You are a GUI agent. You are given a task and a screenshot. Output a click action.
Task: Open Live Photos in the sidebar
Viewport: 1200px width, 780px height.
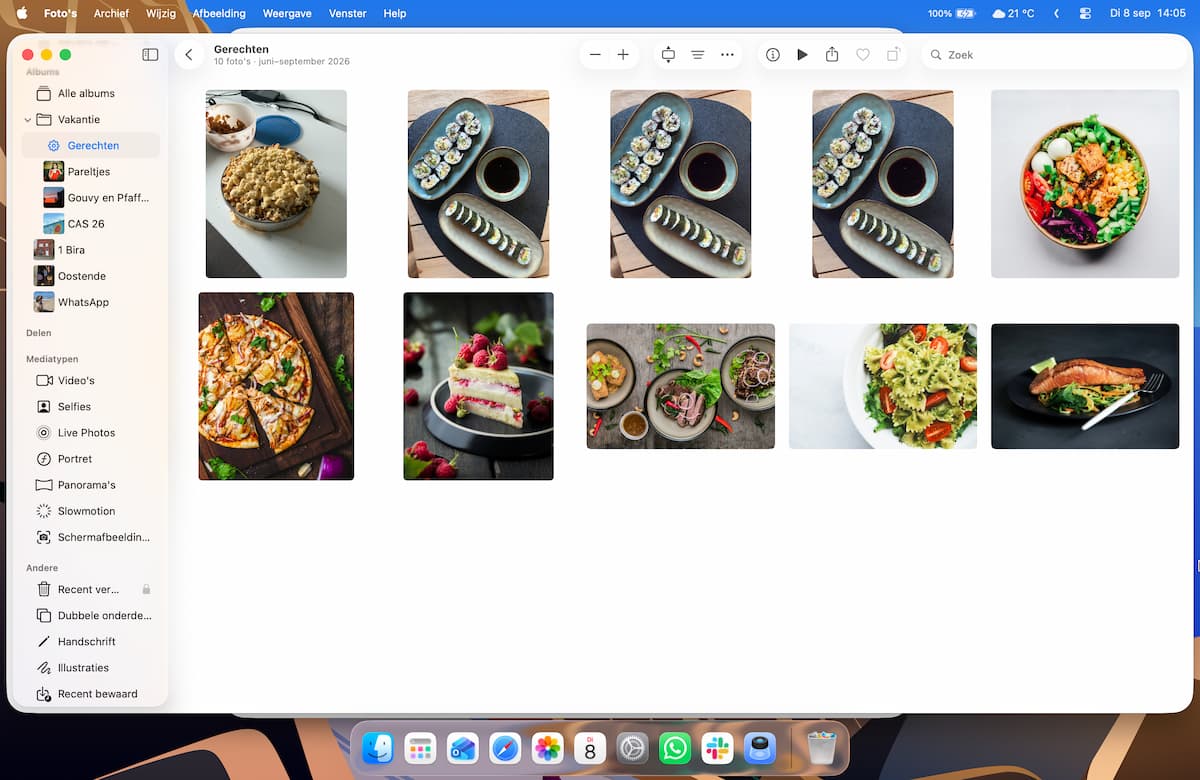tap(90, 432)
